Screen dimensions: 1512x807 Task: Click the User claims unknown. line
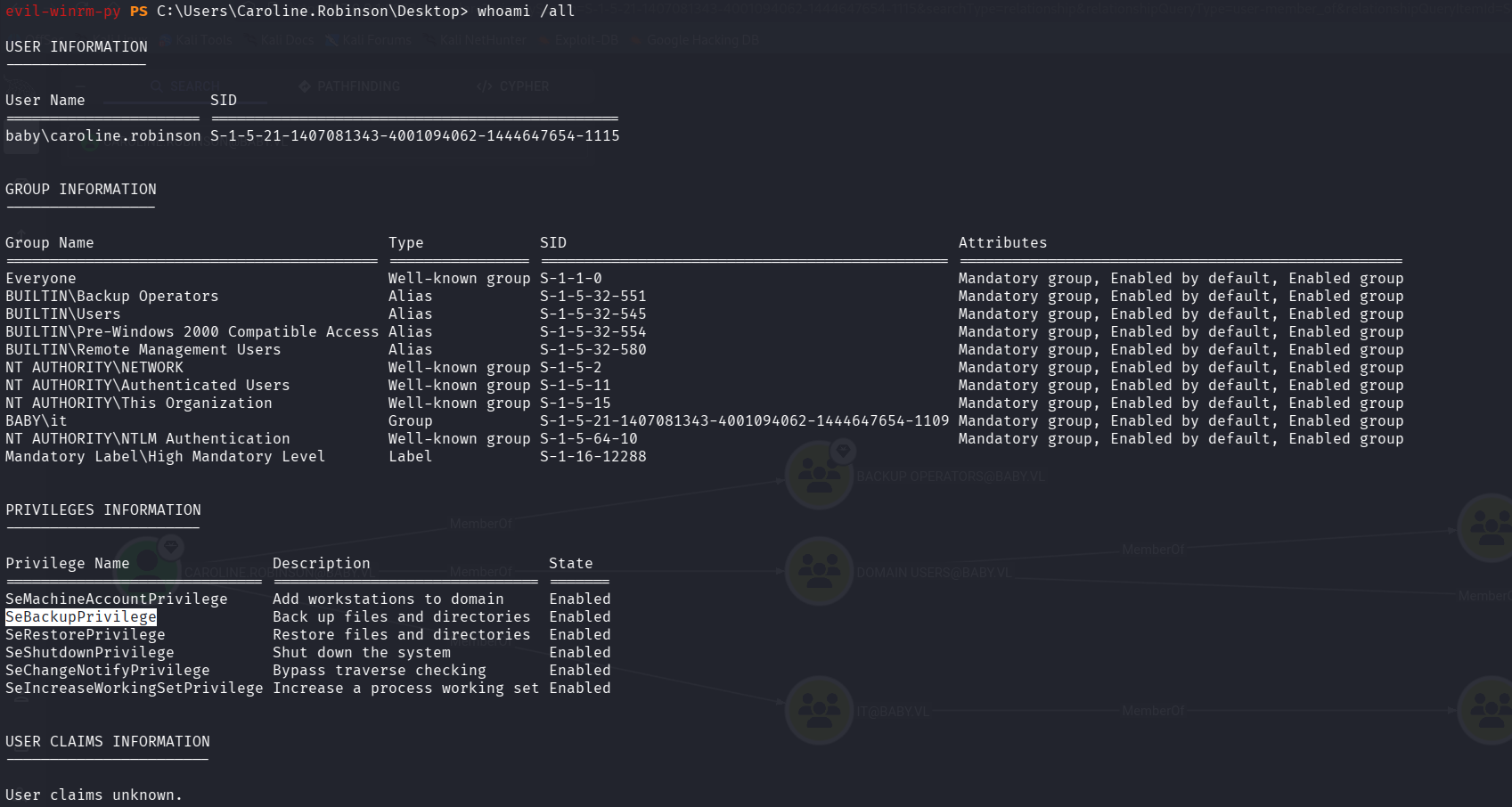click(x=94, y=795)
